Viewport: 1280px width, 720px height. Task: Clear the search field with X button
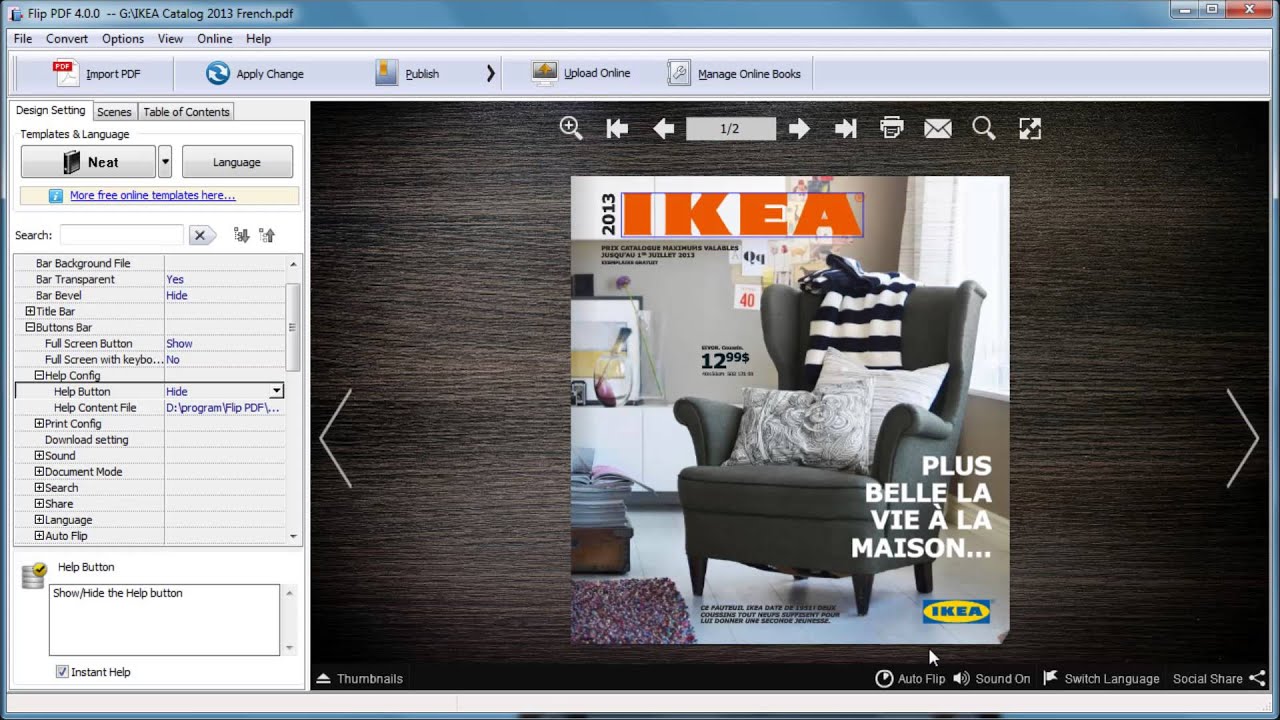coord(200,235)
